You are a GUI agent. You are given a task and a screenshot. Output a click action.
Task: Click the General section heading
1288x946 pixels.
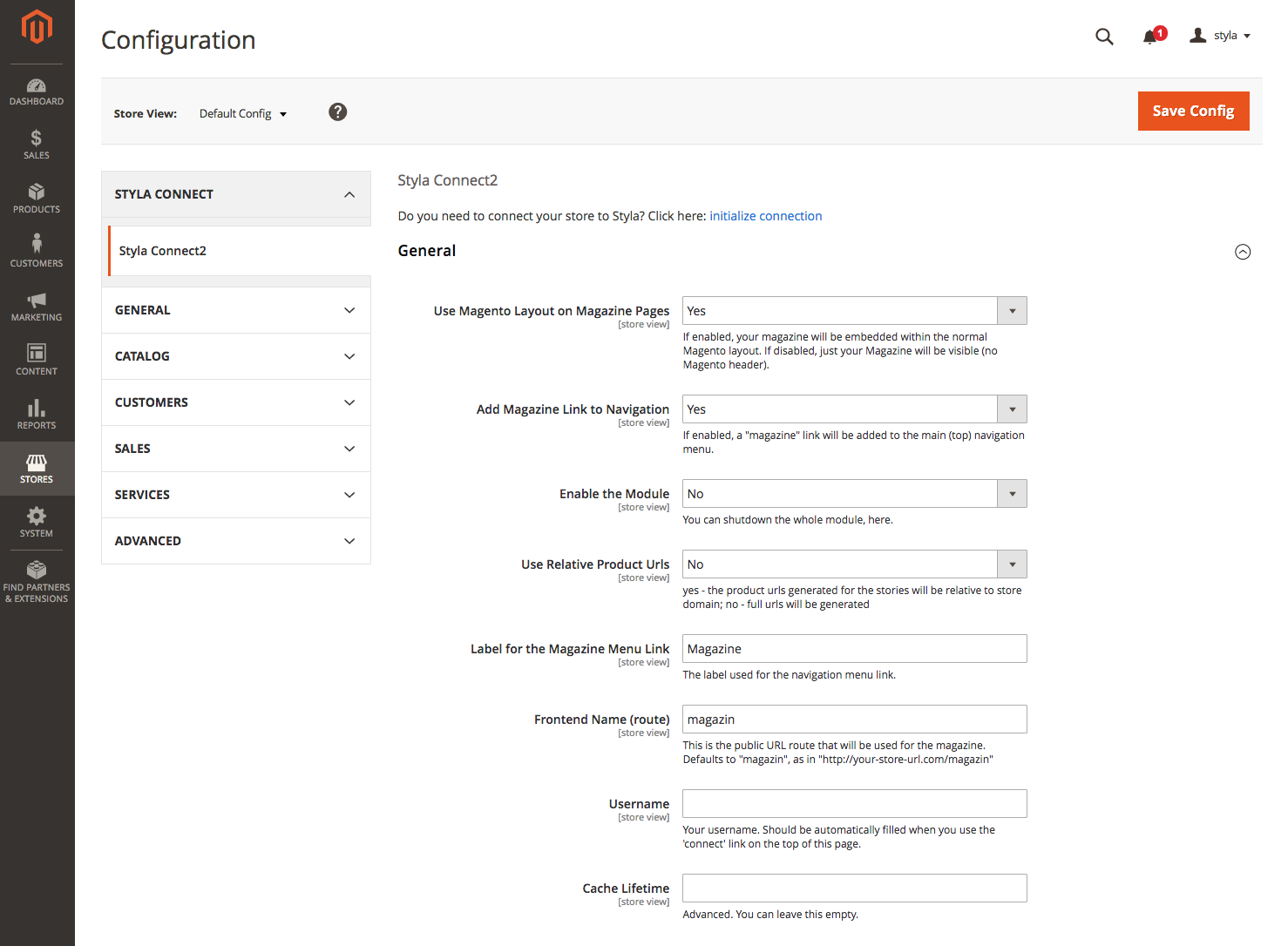(x=427, y=251)
